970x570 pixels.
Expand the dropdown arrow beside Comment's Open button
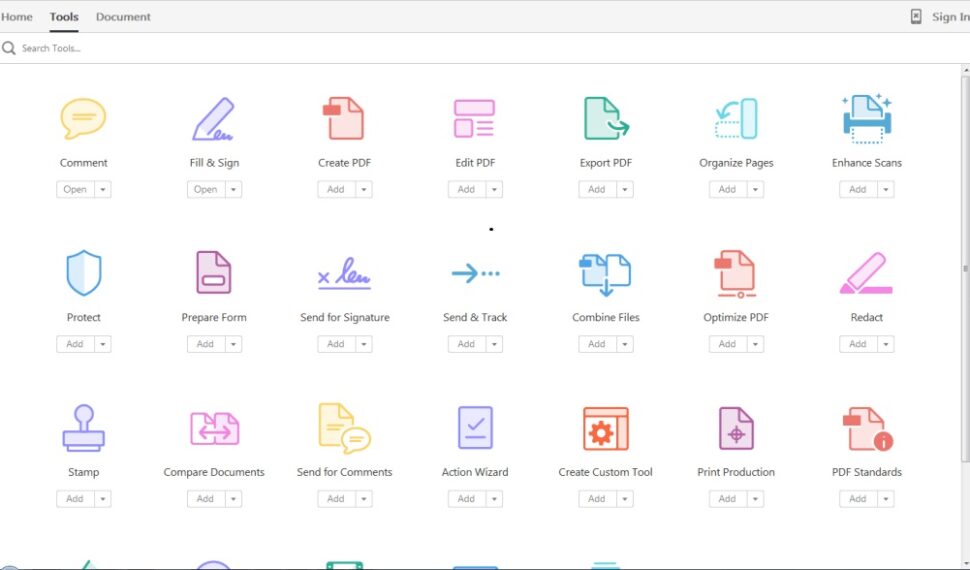[x=103, y=189]
